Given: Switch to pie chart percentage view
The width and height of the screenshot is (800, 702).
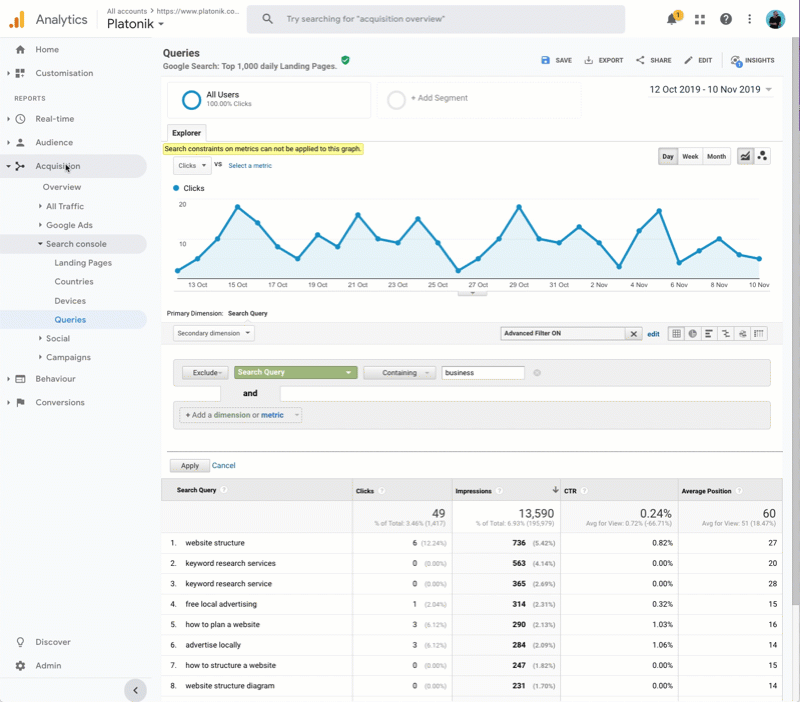Looking at the screenshot, I should pyautogui.click(x=692, y=334).
